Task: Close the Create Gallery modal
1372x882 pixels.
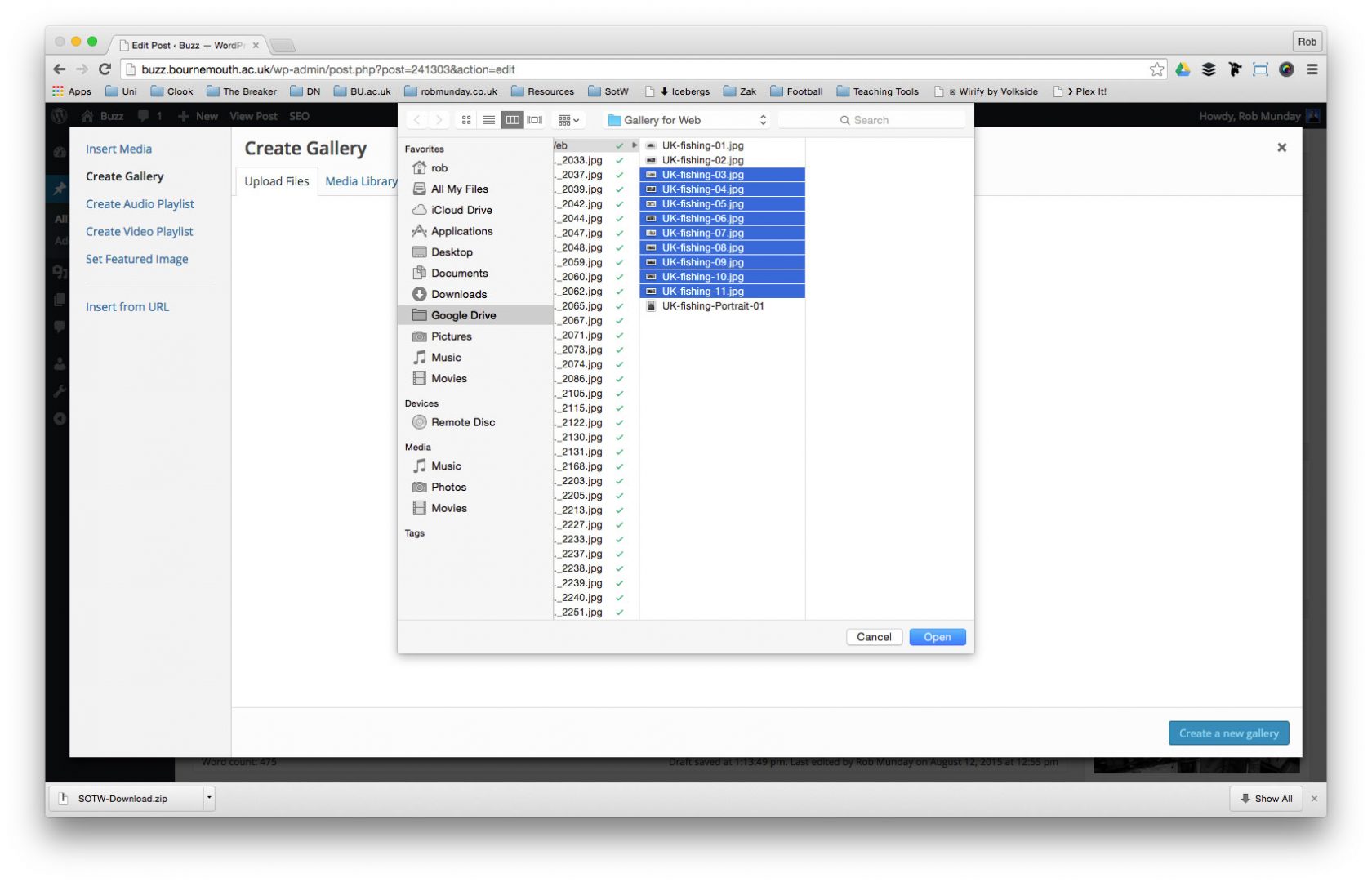Action: (1281, 148)
